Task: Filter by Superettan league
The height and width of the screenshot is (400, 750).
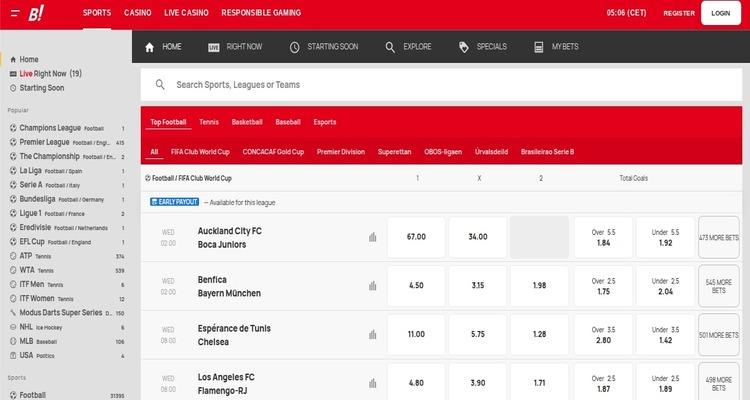Action: (x=395, y=152)
